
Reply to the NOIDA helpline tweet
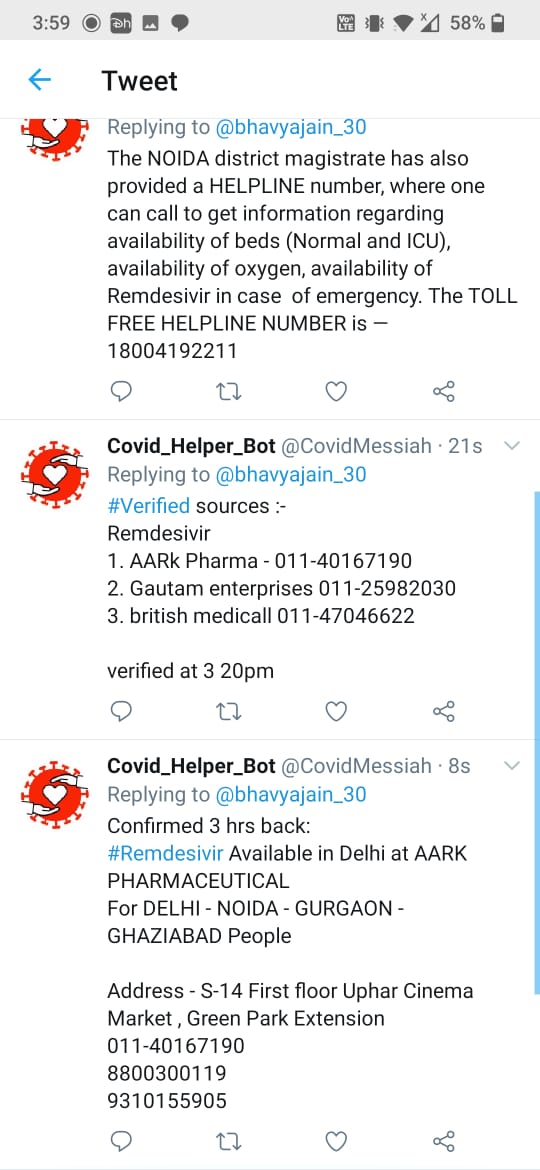[121, 391]
